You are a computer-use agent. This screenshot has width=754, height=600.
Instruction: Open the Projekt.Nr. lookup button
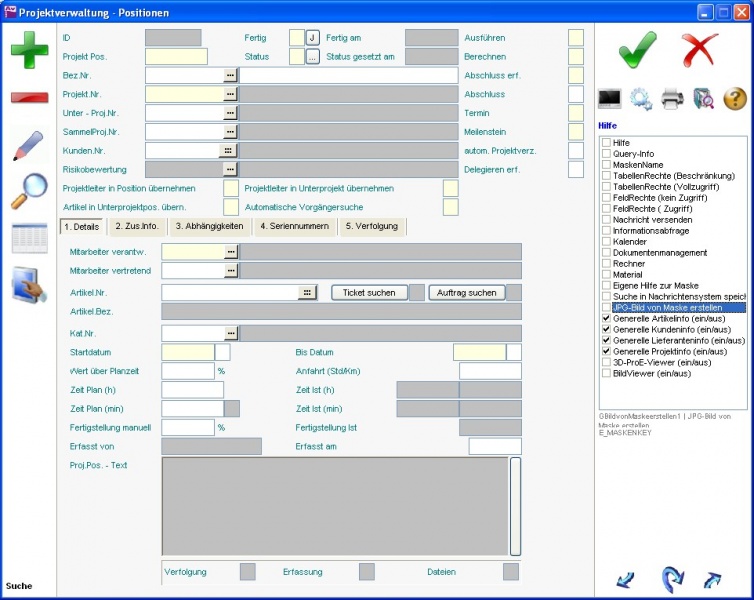pos(230,93)
